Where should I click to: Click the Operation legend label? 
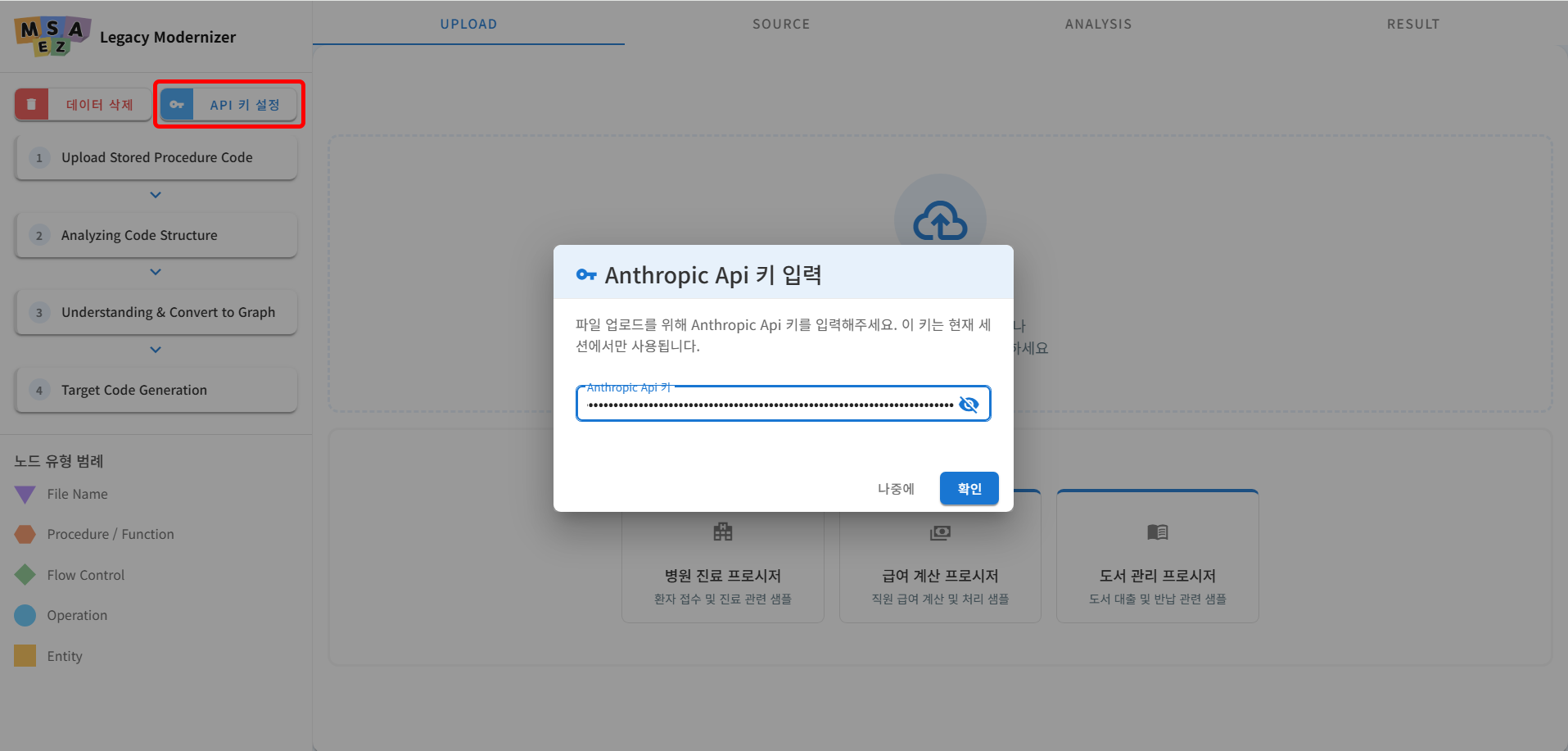(77, 616)
